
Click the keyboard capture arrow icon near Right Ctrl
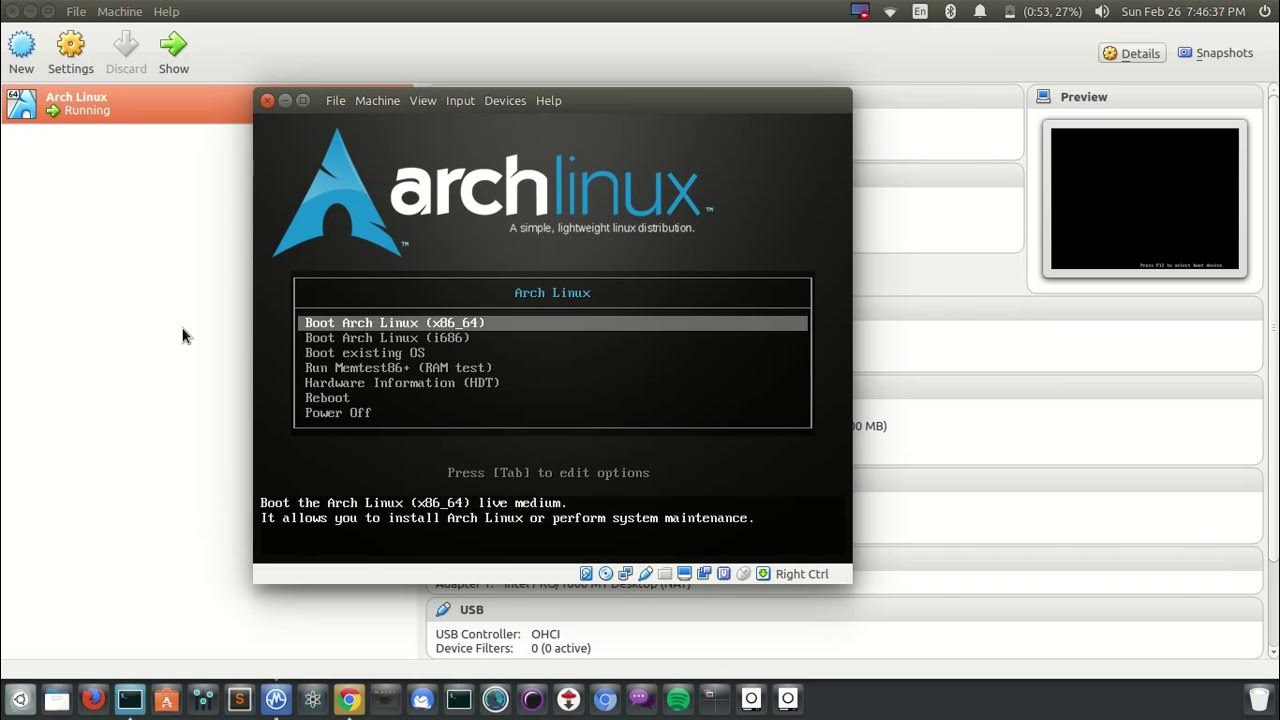tap(763, 574)
